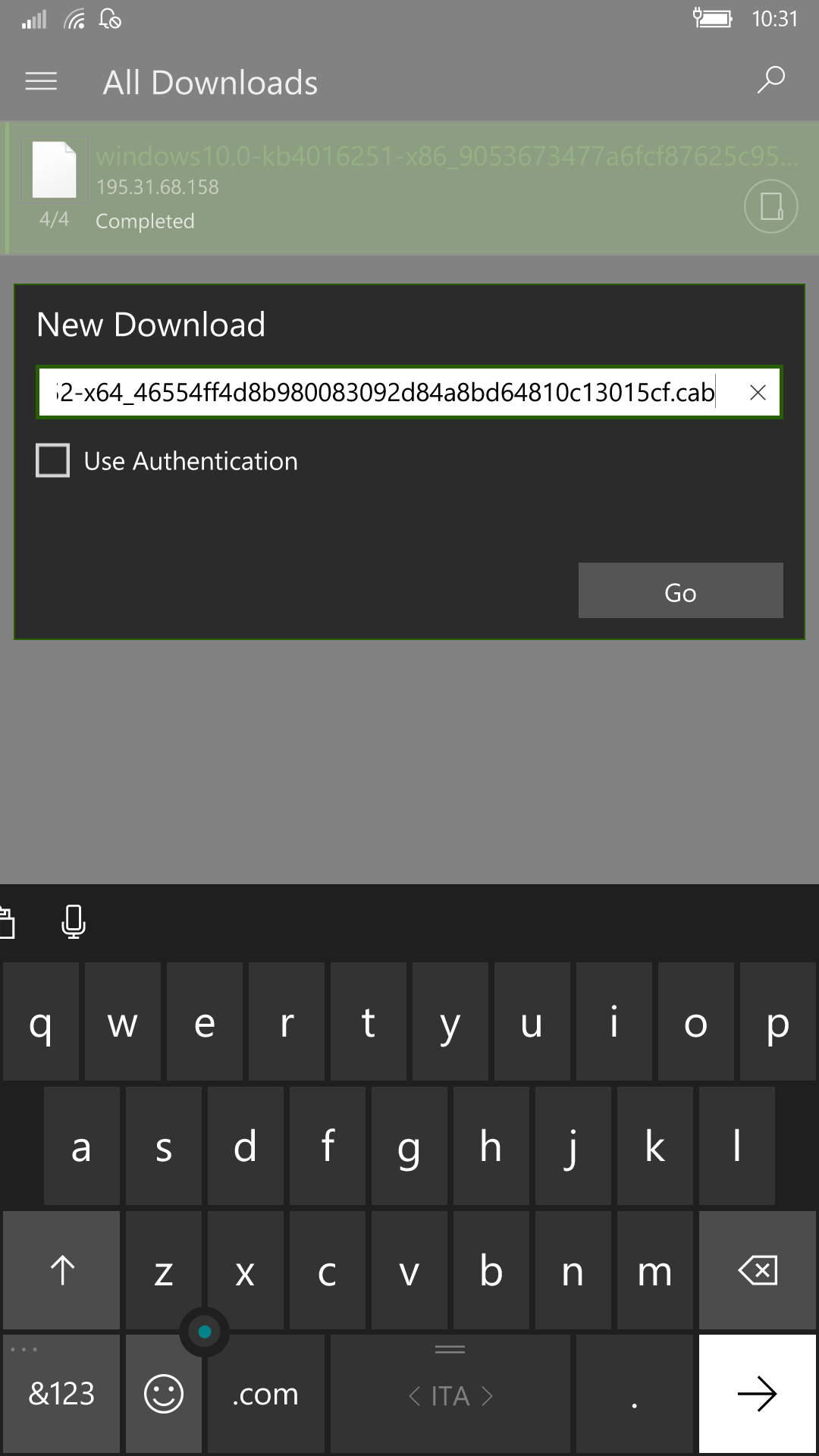Screen dimensions: 819x1456
Task: Tap the microphone dictation icon
Action: (73, 922)
